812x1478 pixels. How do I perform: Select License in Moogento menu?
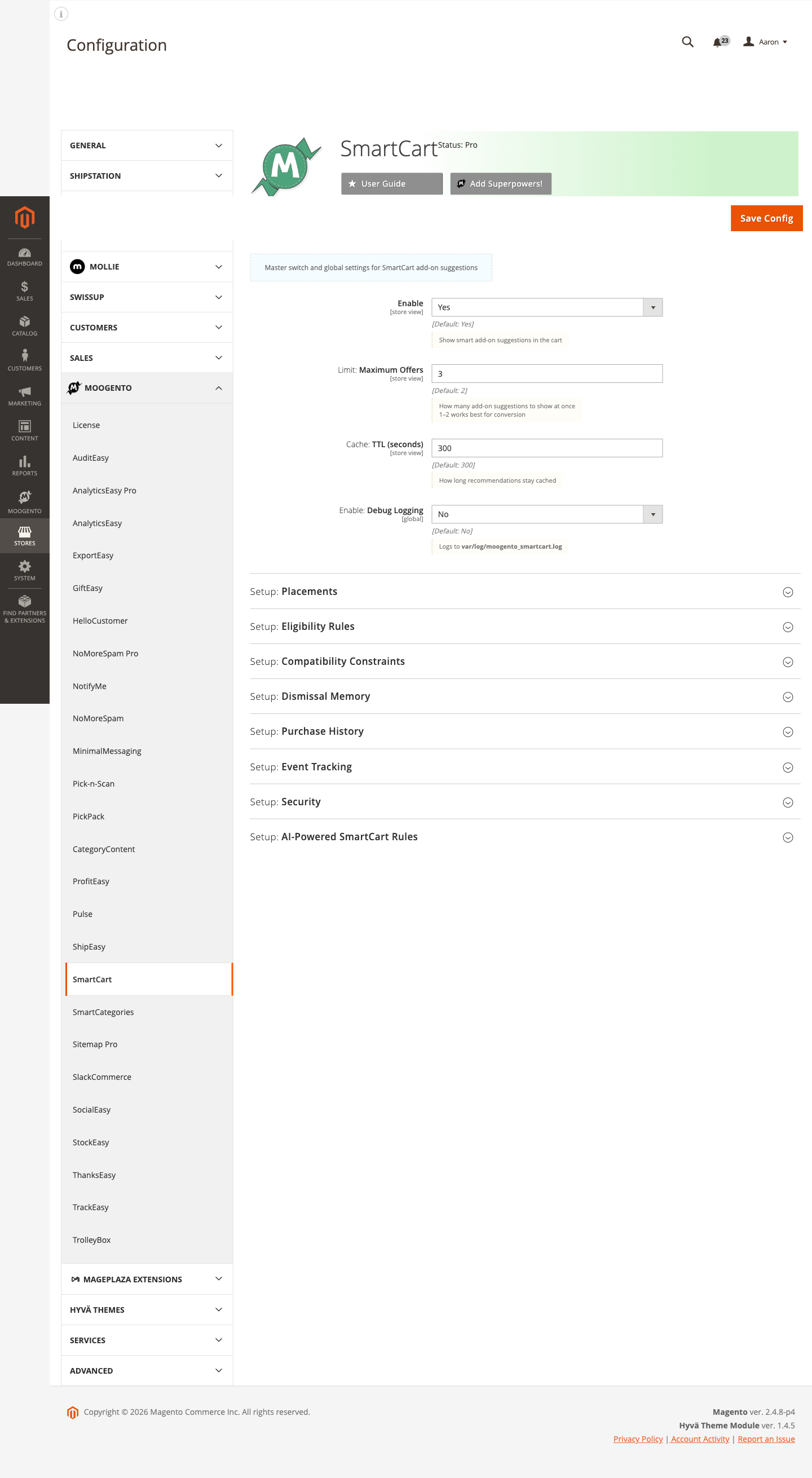pyautogui.click(x=149, y=425)
